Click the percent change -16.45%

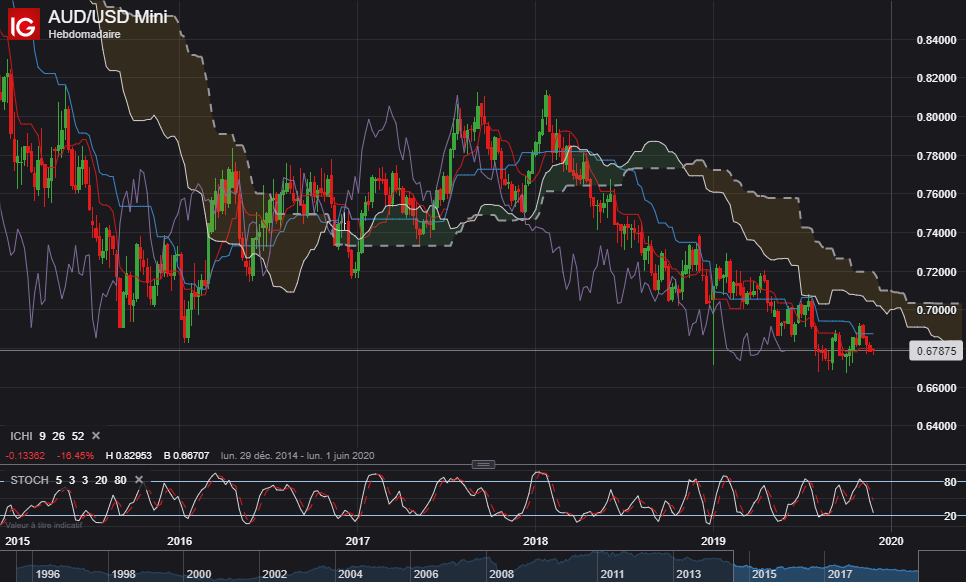75,456
